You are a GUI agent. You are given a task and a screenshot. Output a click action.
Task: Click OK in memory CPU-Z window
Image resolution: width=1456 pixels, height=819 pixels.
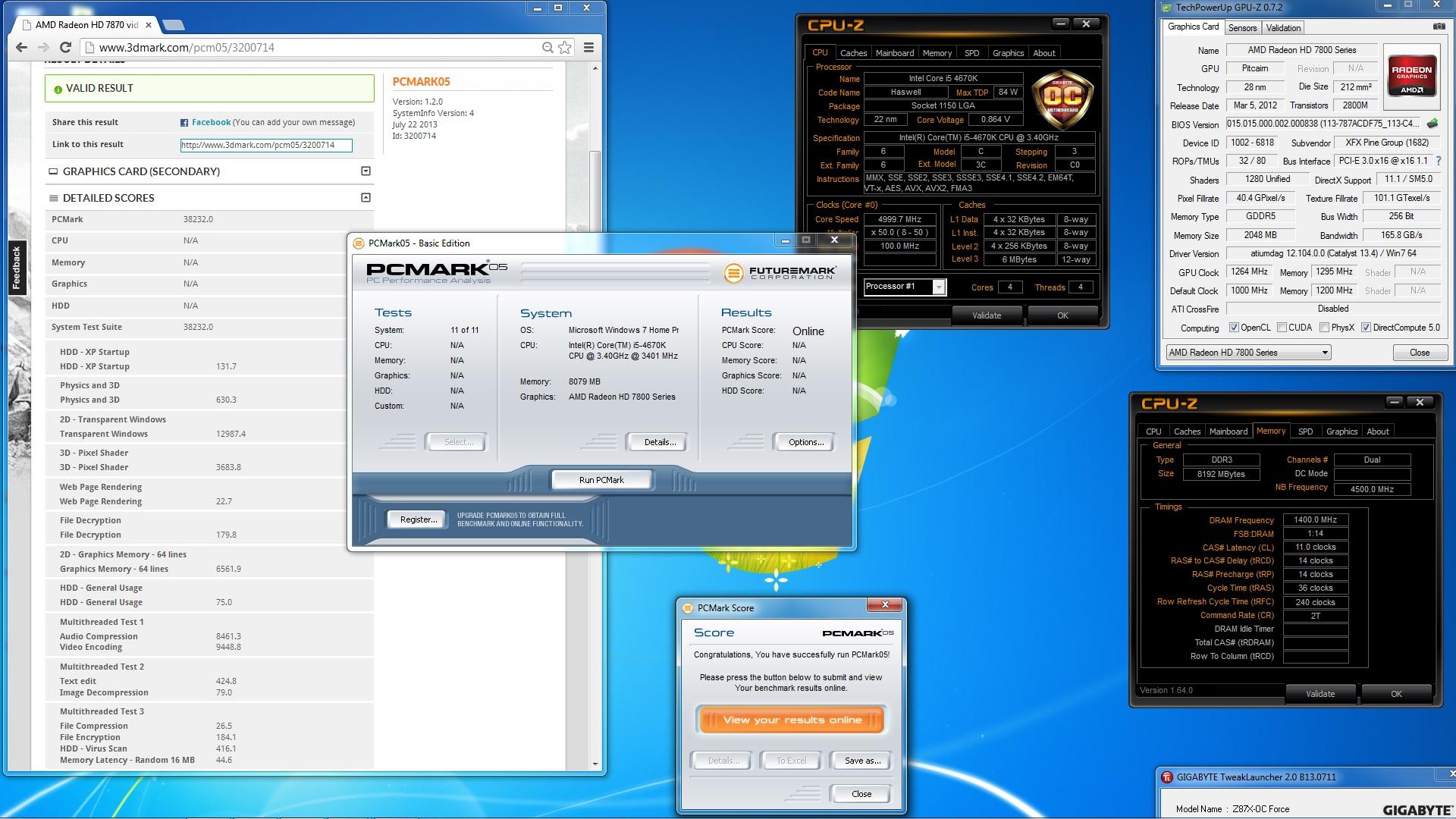click(1396, 694)
